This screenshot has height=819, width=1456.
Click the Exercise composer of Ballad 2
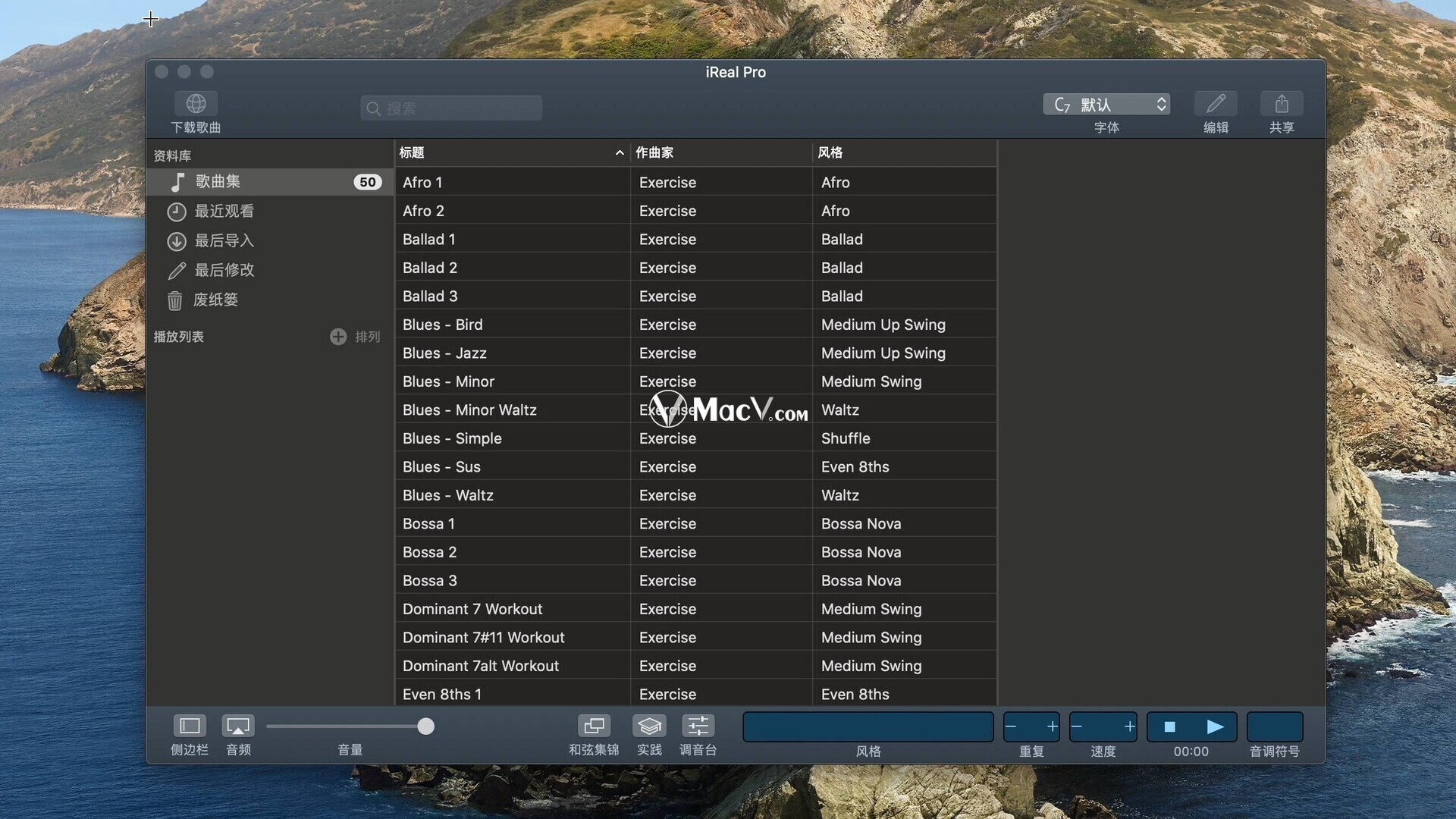pyautogui.click(x=667, y=268)
